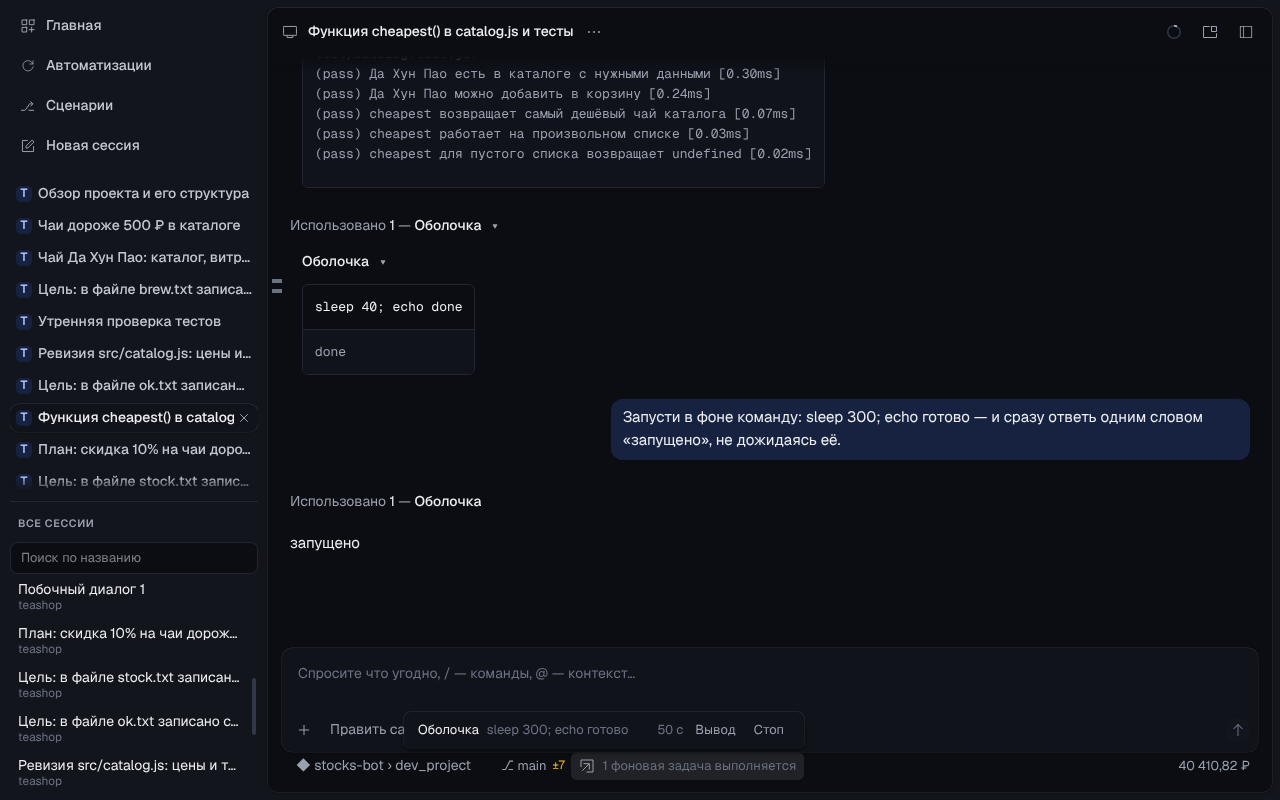Screen dimensions: 1280x800
Task: Toggle the panel layout icon in header
Action: pos(1210,32)
